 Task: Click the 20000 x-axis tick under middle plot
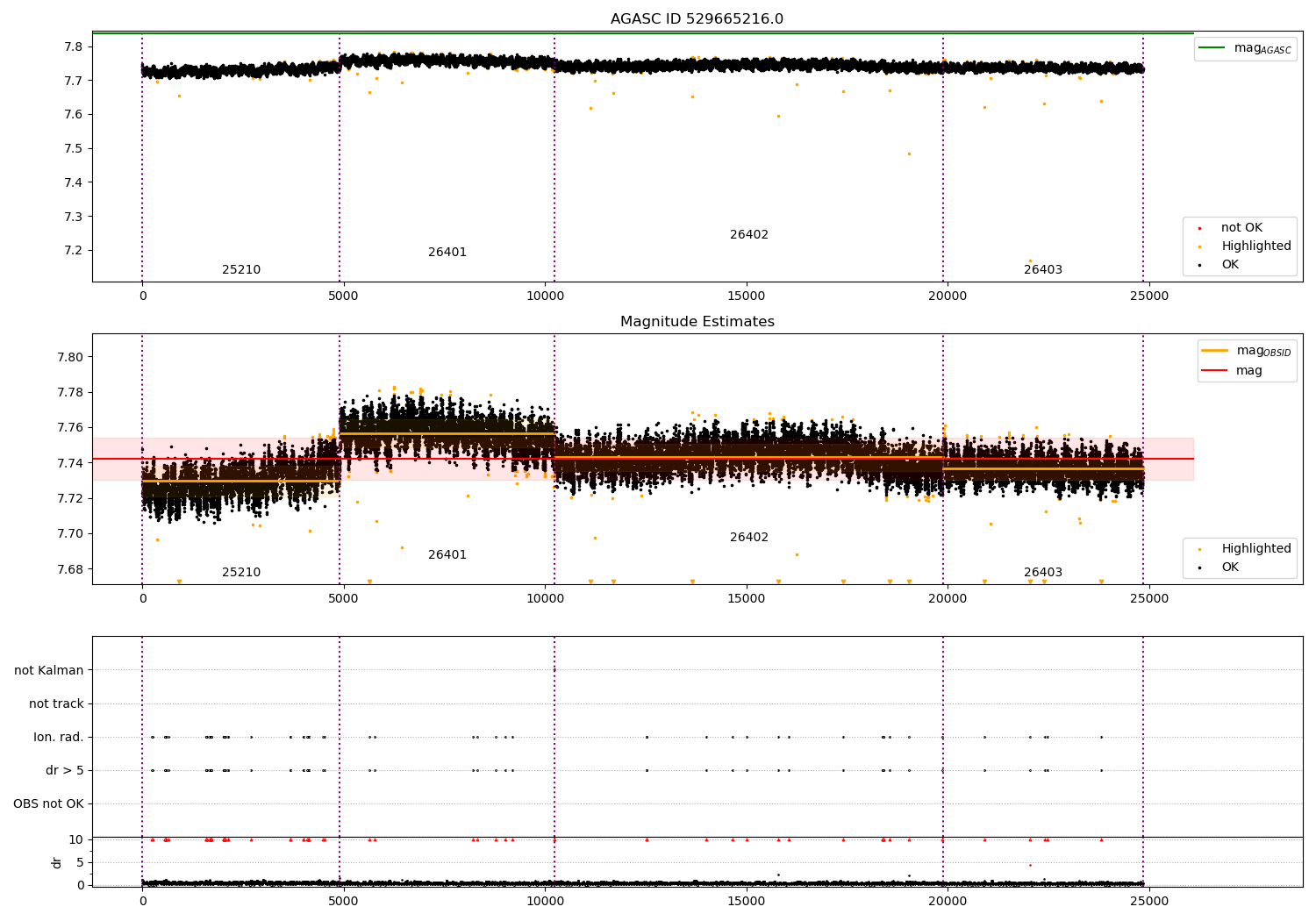pos(948,599)
